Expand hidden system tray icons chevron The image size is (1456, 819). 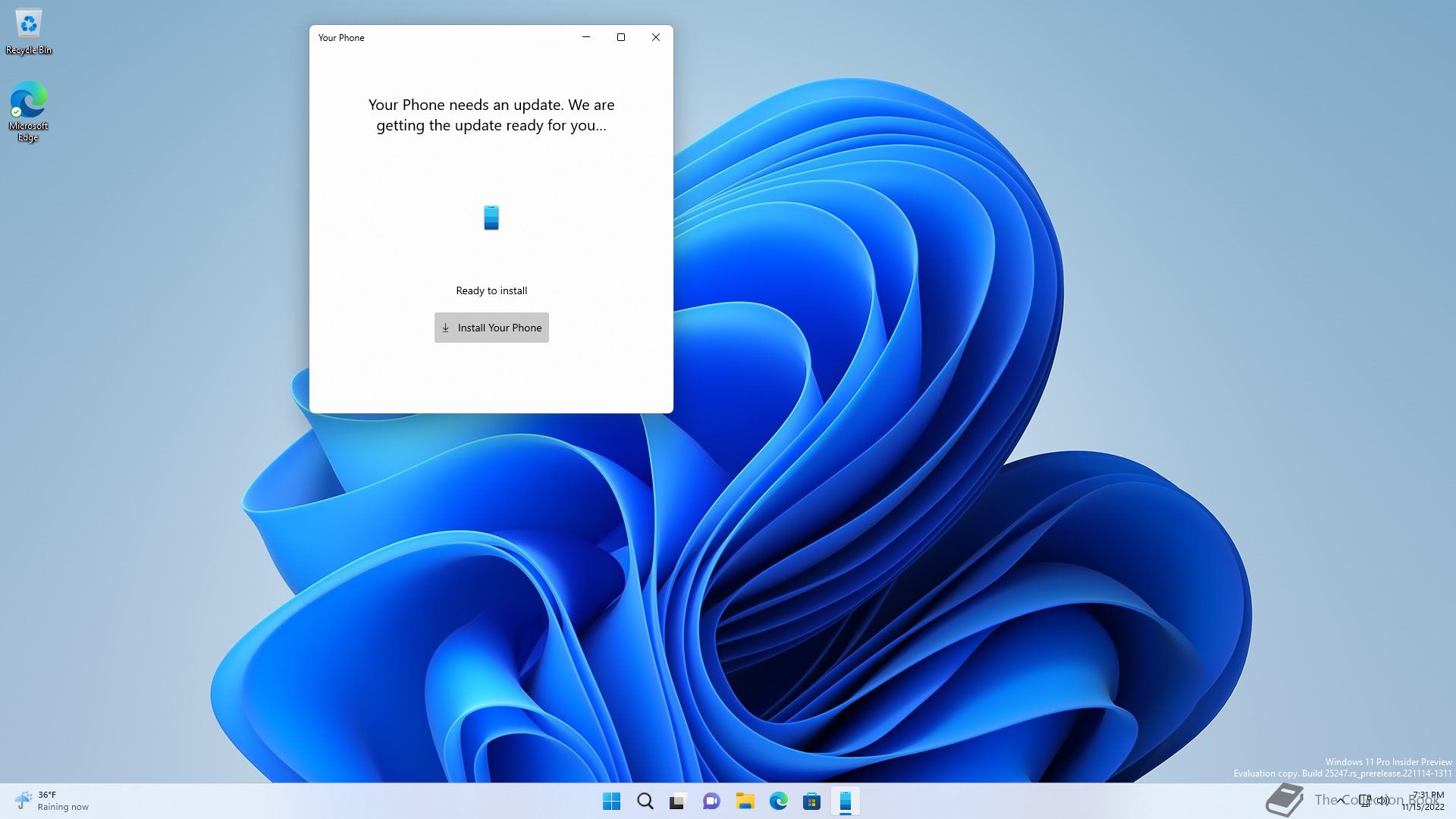(1341, 801)
